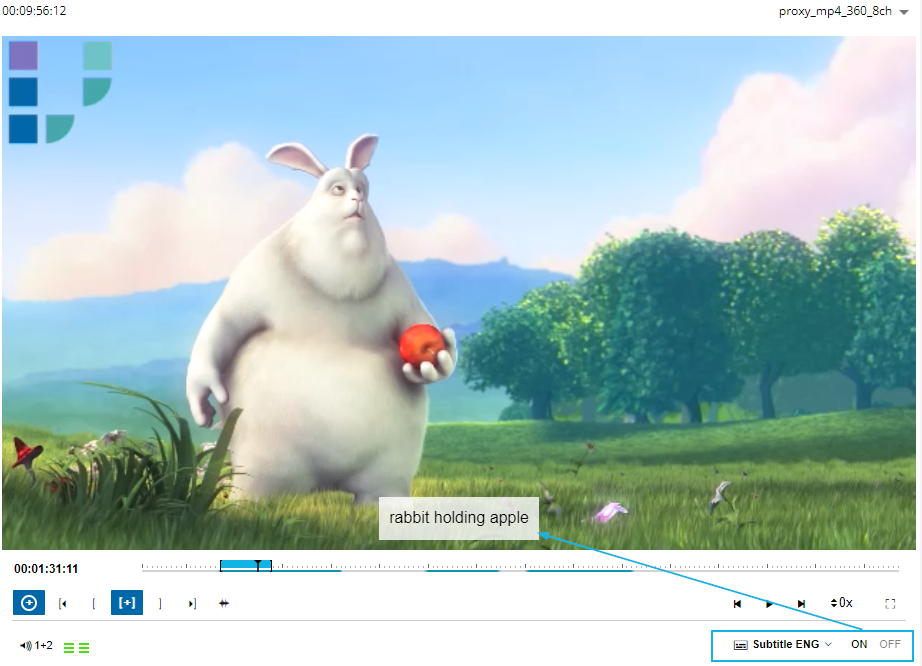Turn subtitles ON
The height and width of the screenshot is (666, 922).
859,644
